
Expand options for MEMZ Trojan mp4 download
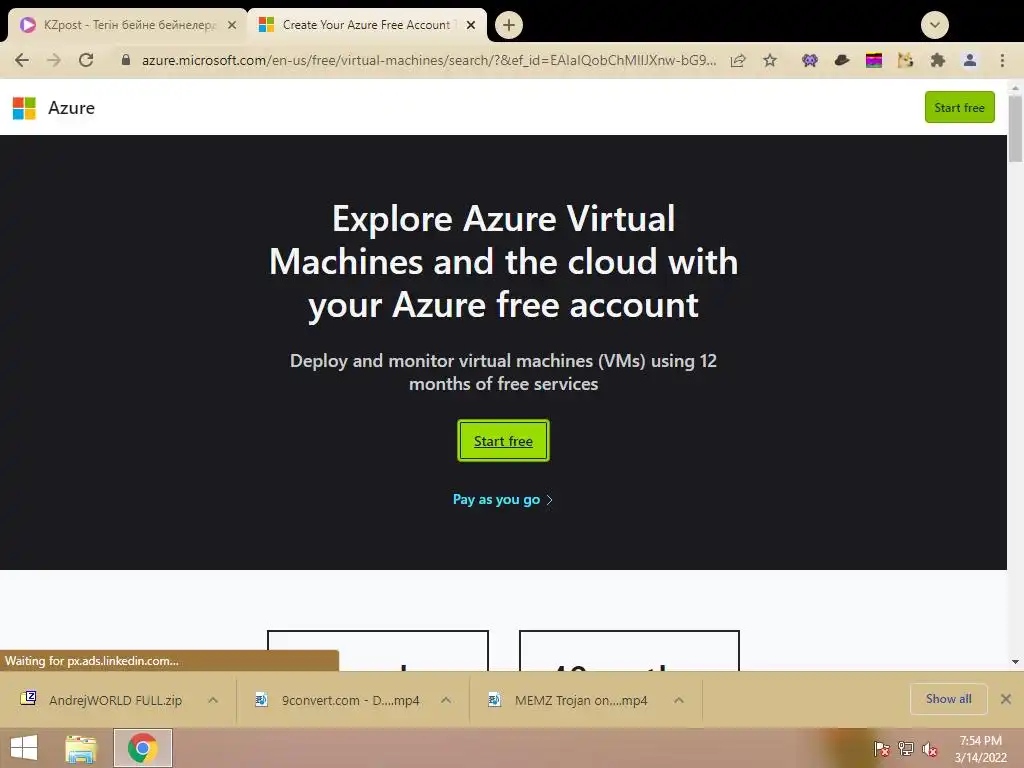point(679,700)
